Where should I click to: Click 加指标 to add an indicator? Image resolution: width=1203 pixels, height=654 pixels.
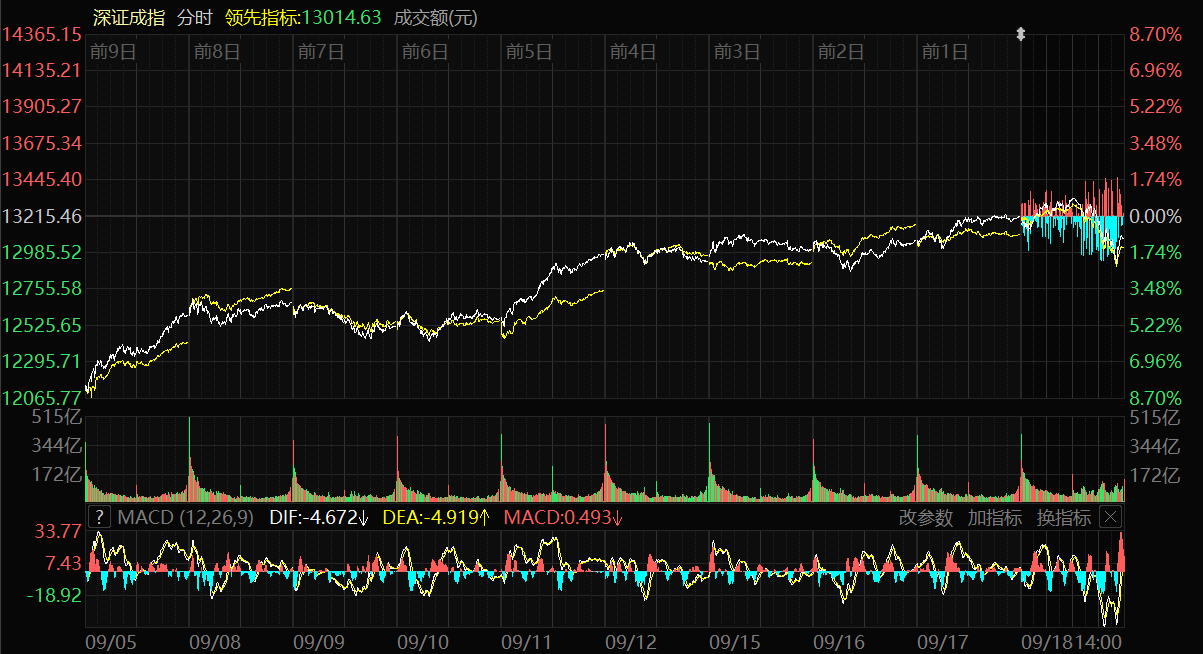click(x=994, y=517)
